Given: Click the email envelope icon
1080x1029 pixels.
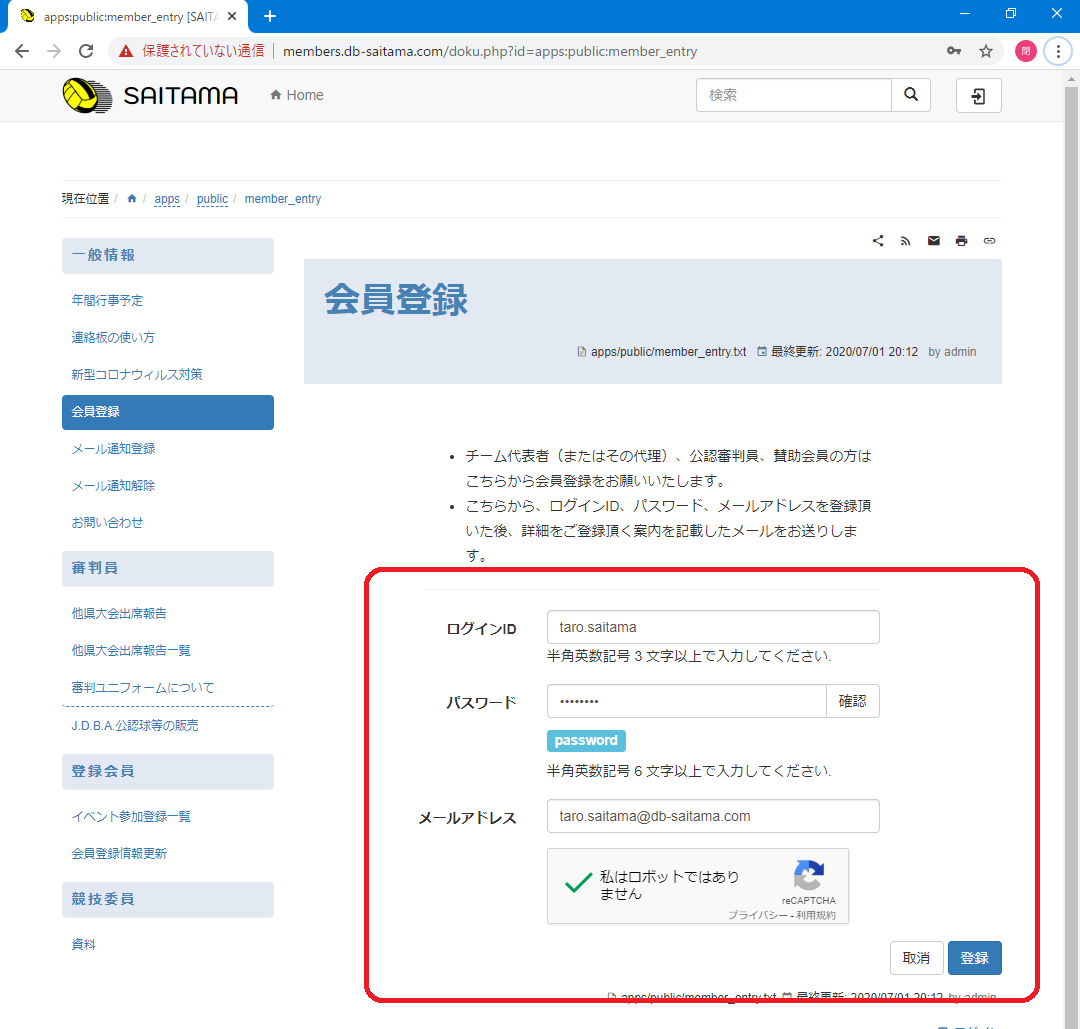Looking at the screenshot, I should (x=934, y=241).
